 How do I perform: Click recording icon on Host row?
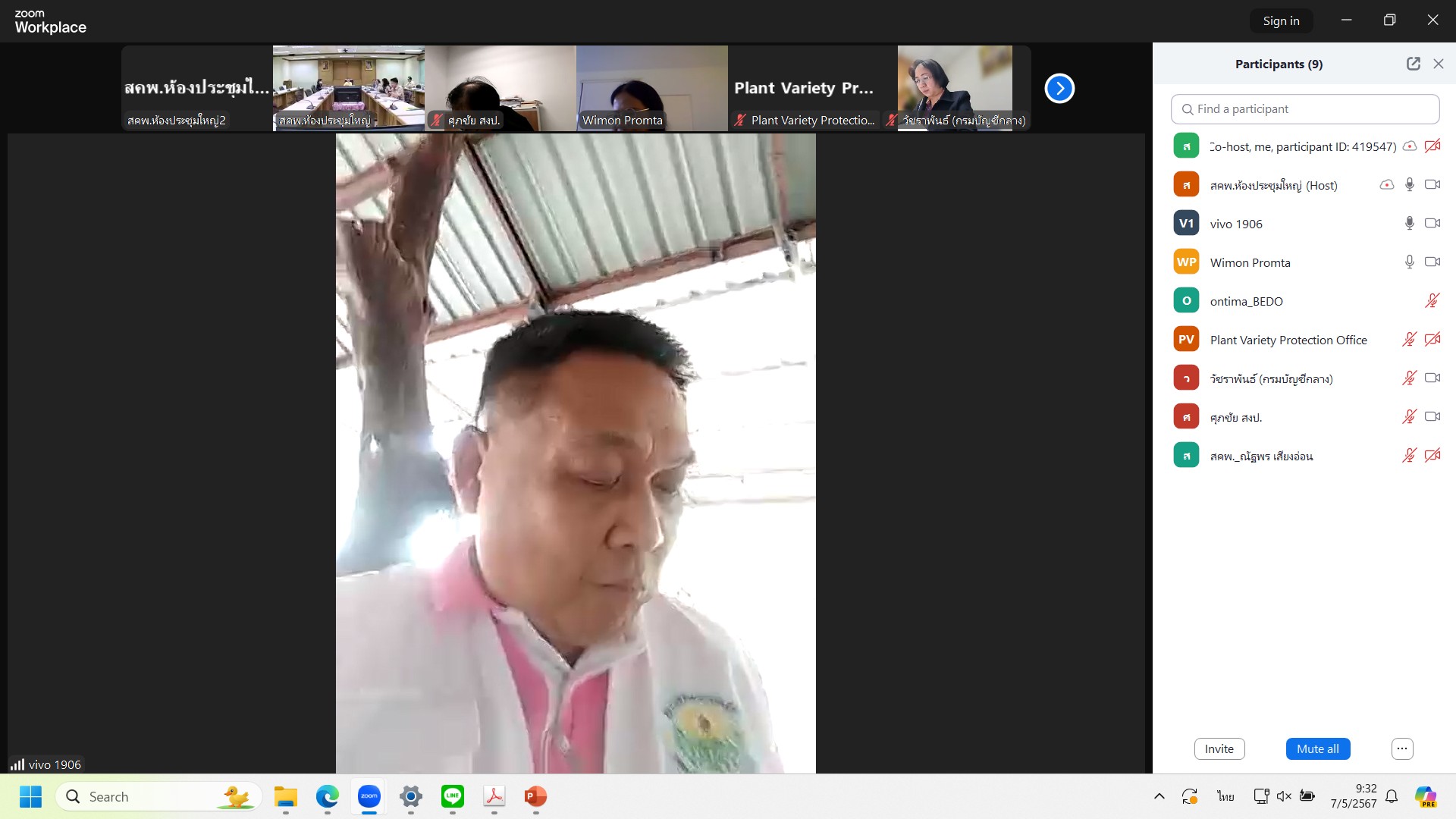[x=1387, y=185]
